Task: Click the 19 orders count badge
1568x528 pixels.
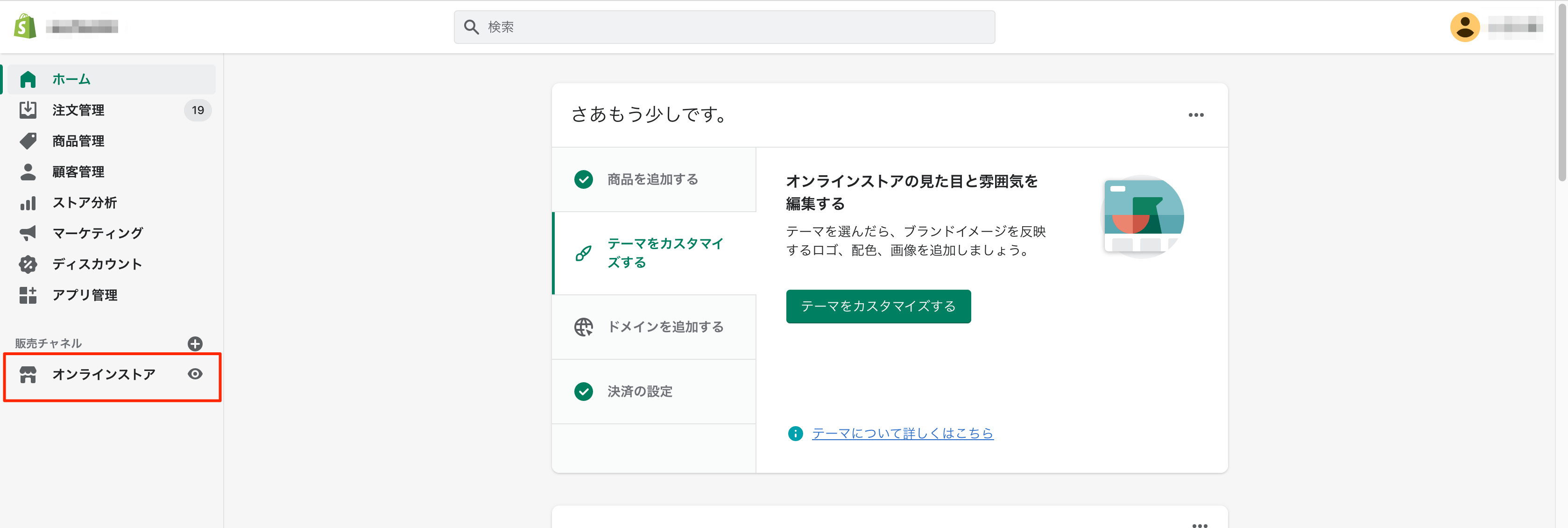Action: [198, 110]
